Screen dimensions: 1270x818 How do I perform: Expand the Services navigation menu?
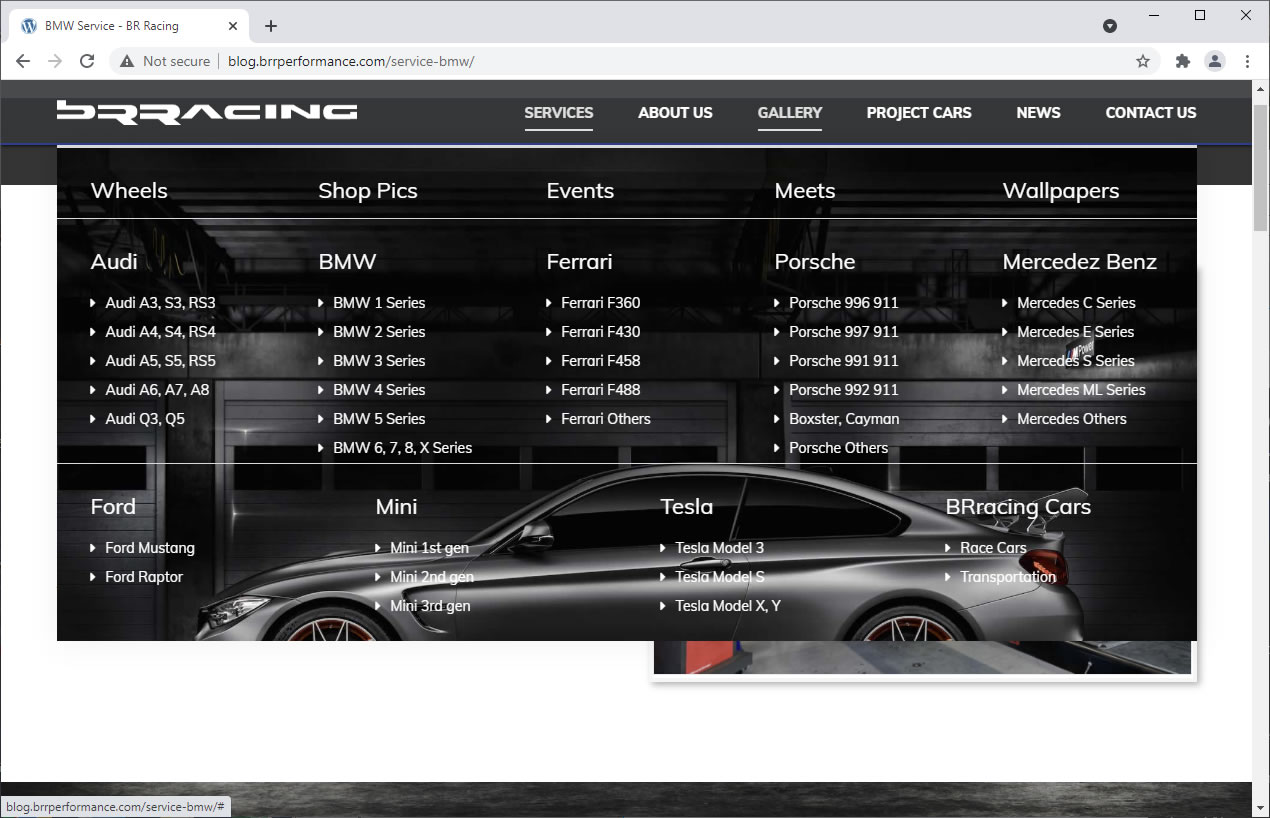pyautogui.click(x=558, y=113)
